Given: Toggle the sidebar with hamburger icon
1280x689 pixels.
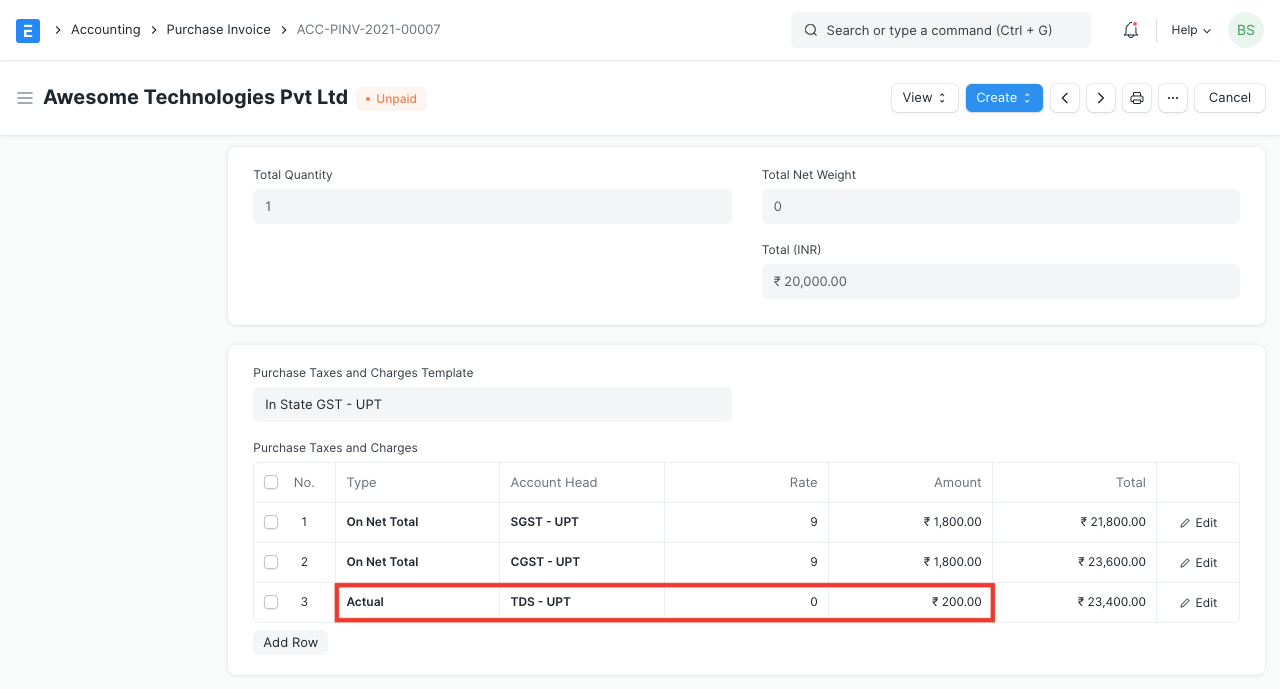Looking at the screenshot, I should pos(25,97).
